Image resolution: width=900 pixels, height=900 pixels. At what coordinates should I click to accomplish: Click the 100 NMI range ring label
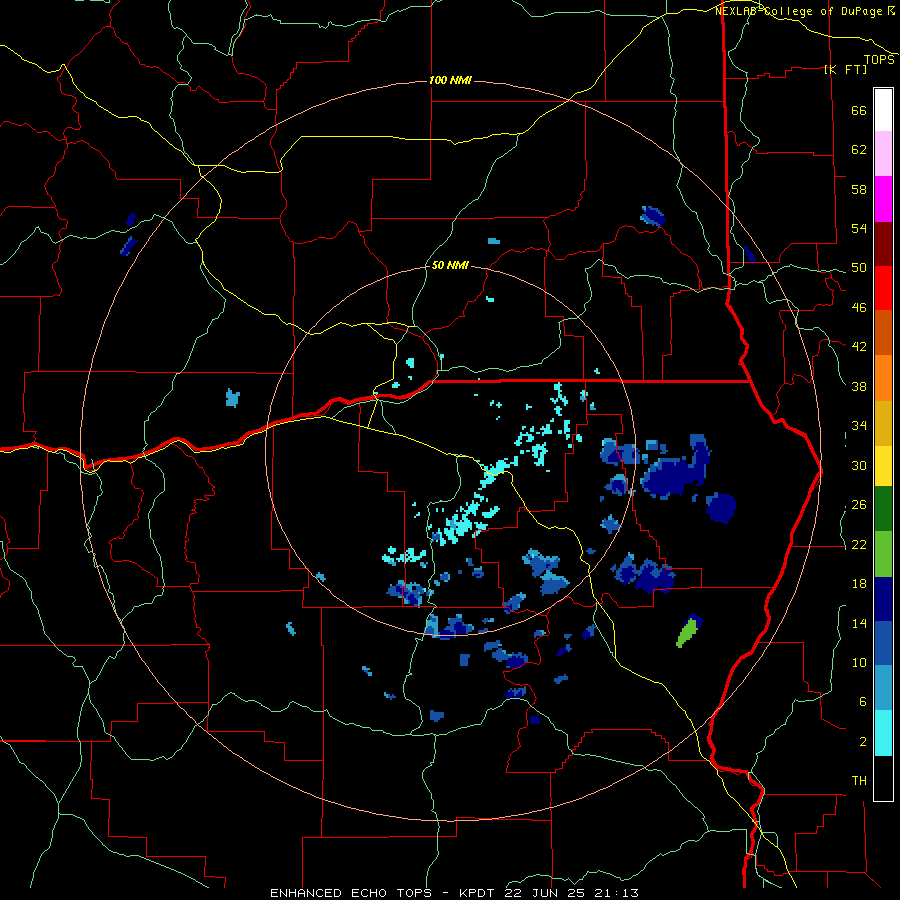click(x=450, y=80)
